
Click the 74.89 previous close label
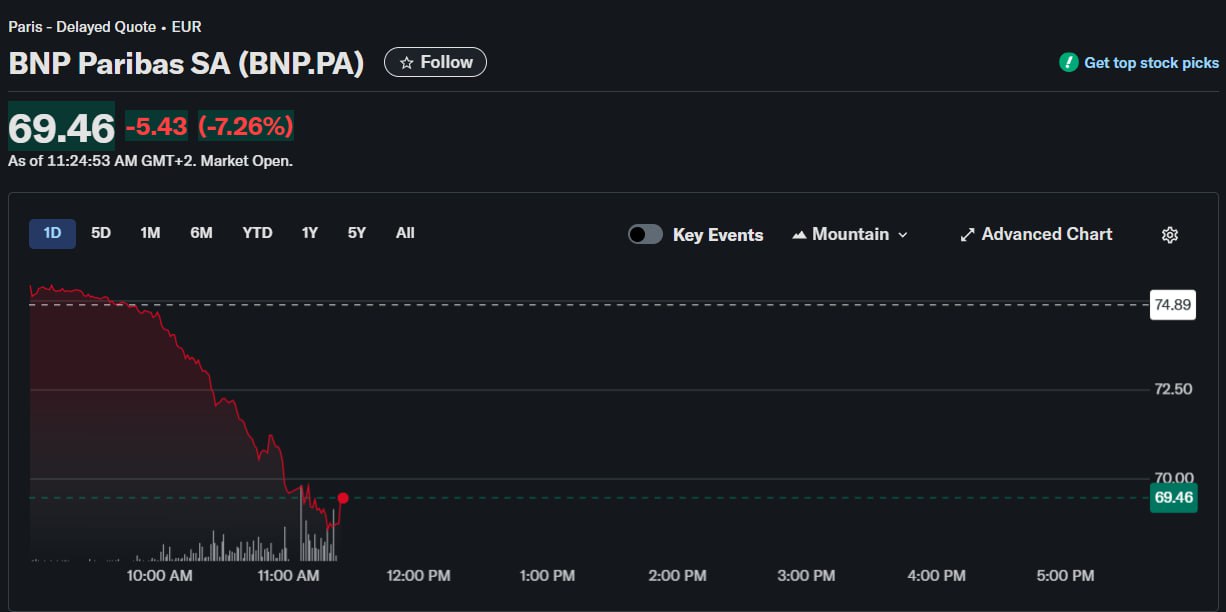point(1172,305)
